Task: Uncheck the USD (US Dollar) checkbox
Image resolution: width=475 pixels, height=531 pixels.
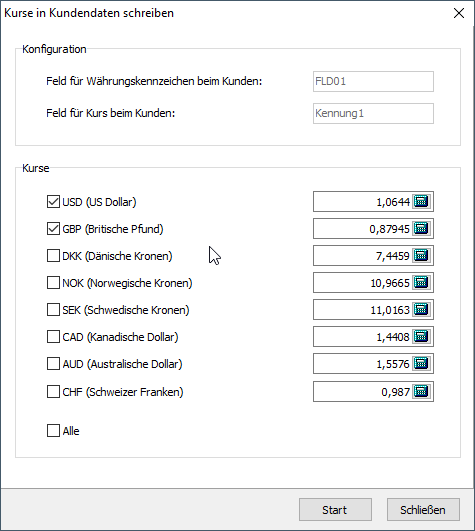Action: coord(53,202)
